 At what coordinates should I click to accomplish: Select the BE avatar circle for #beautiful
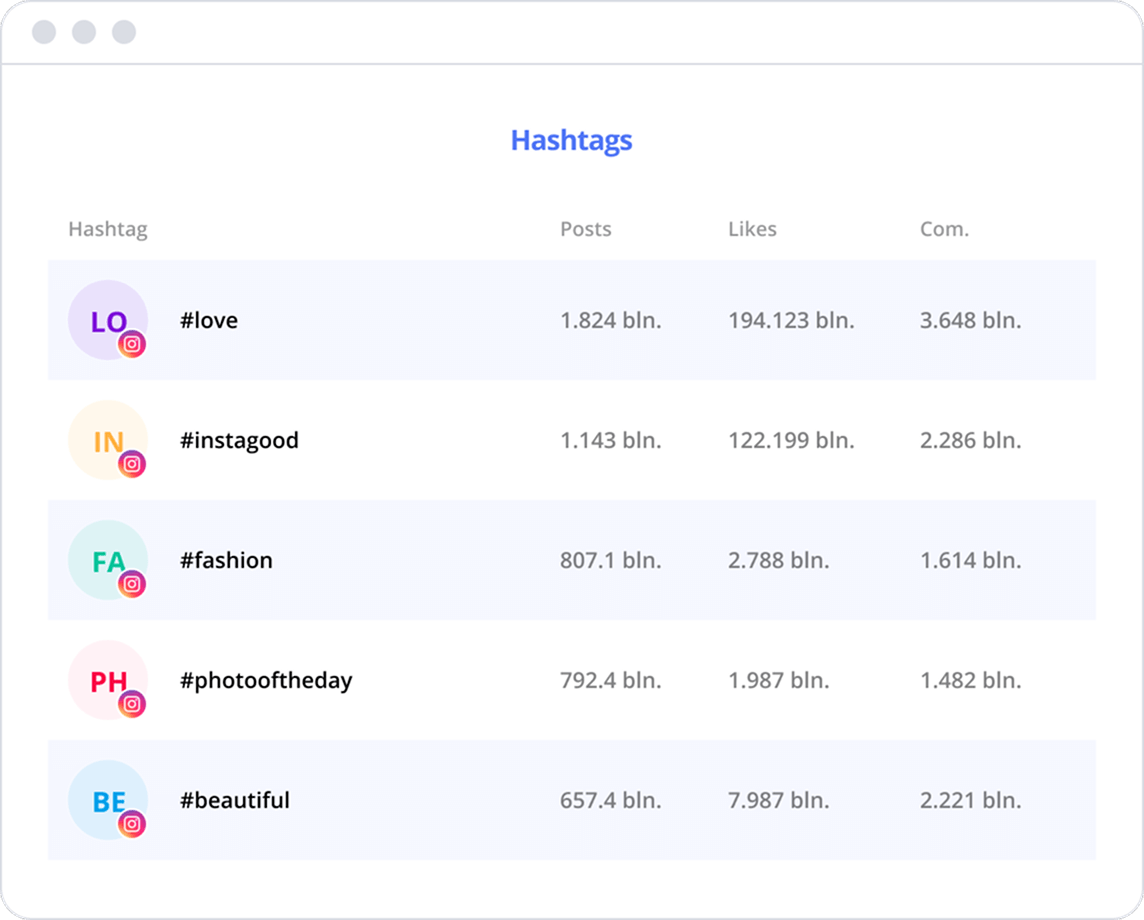coord(107,800)
